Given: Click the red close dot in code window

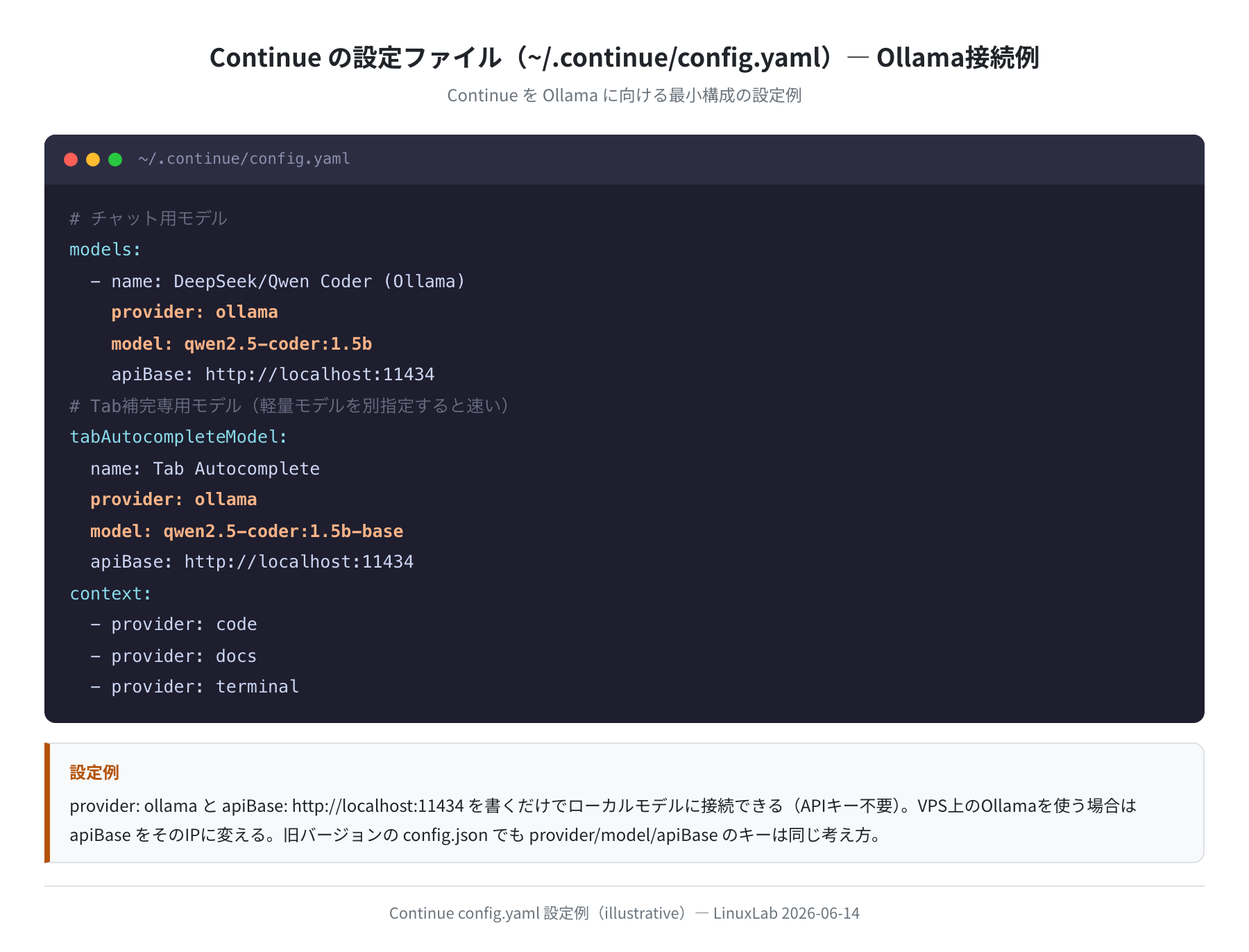Looking at the screenshot, I should click(x=71, y=160).
